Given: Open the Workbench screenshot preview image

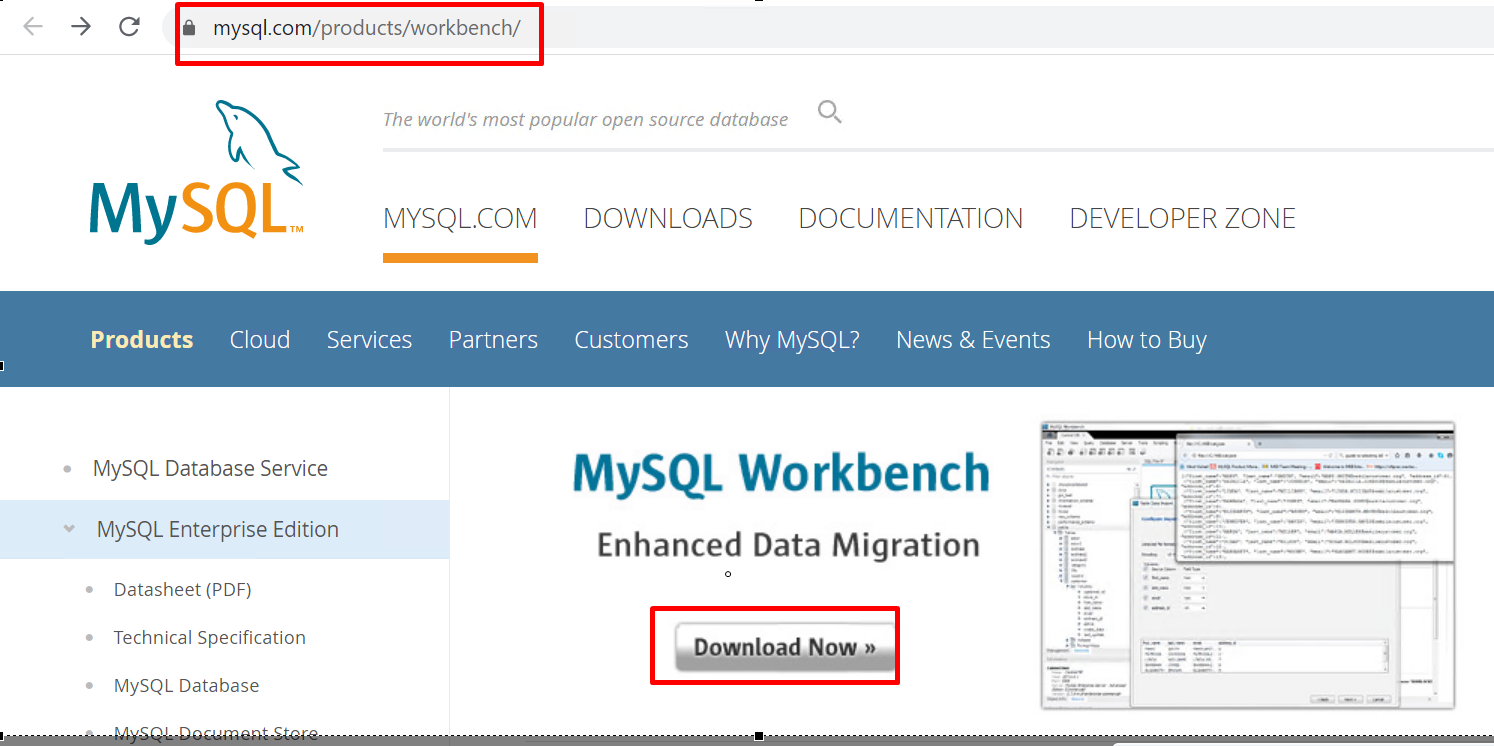Looking at the screenshot, I should coord(1246,563).
